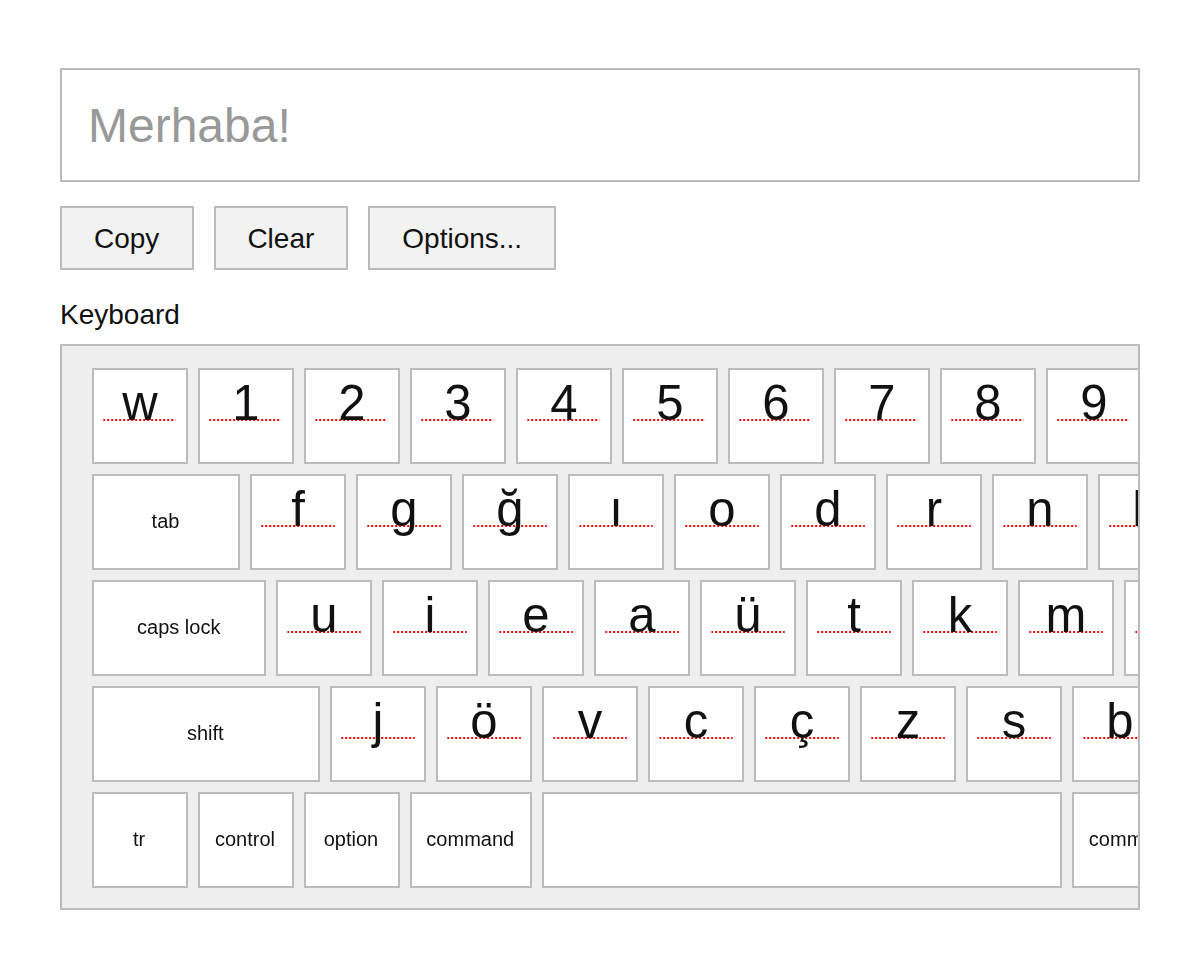The width and height of the screenshot is (1200, 978).
Task: Toggle the caps lock key
Action: [179, 628]
